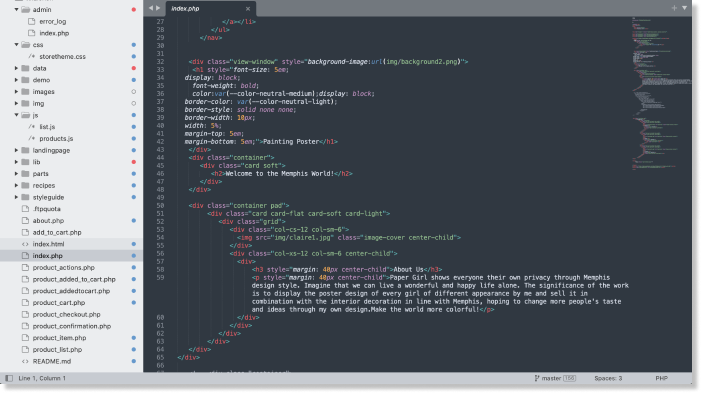Click css folder icon
Screen dimensions: 701x393
[25, 45]
